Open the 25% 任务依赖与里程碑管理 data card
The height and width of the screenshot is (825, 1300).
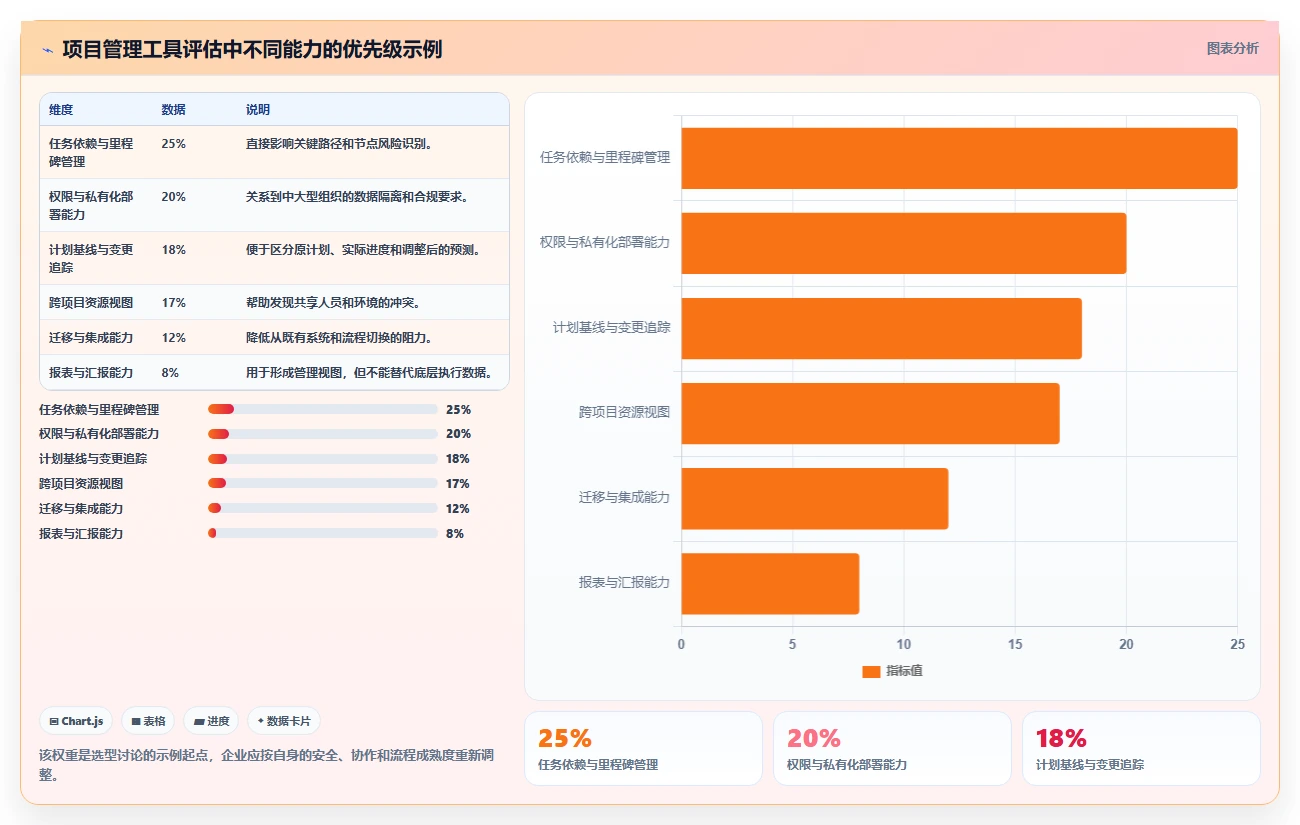643,748
